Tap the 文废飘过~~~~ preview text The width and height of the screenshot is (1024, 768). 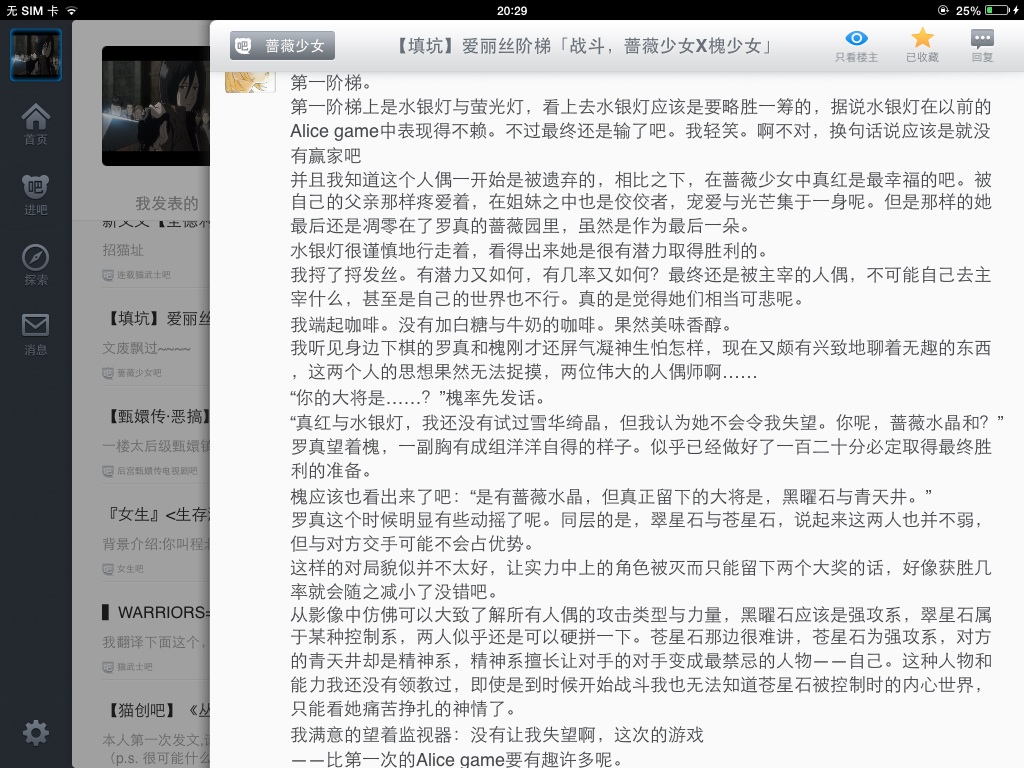146,348
